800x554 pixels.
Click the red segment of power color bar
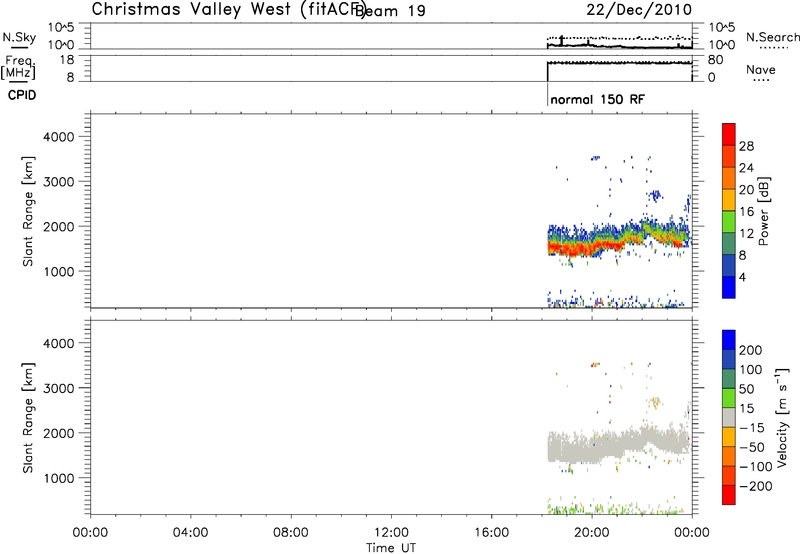(729, 134)
